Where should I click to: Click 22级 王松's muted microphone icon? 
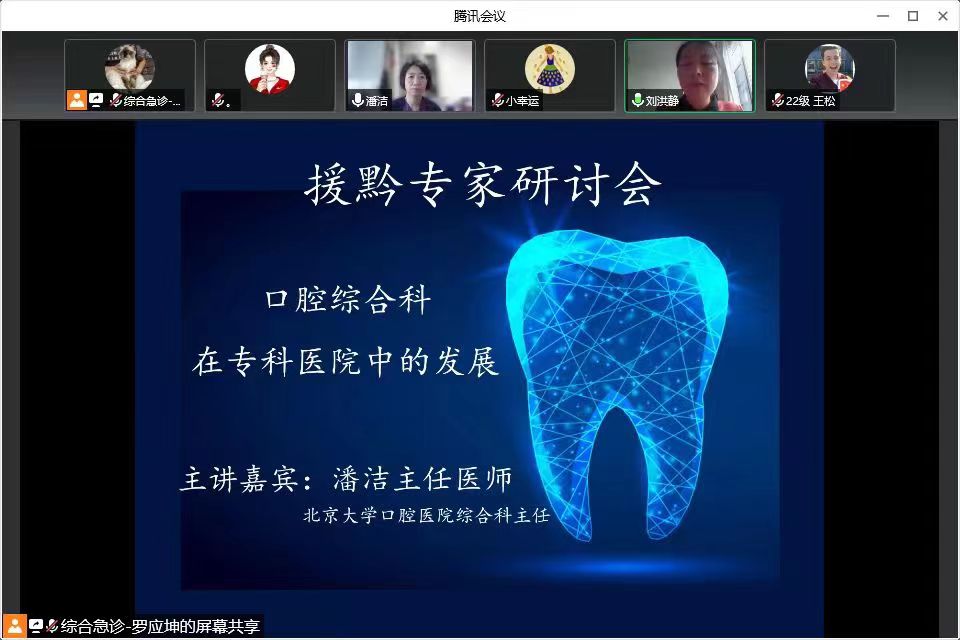(777, 101)
